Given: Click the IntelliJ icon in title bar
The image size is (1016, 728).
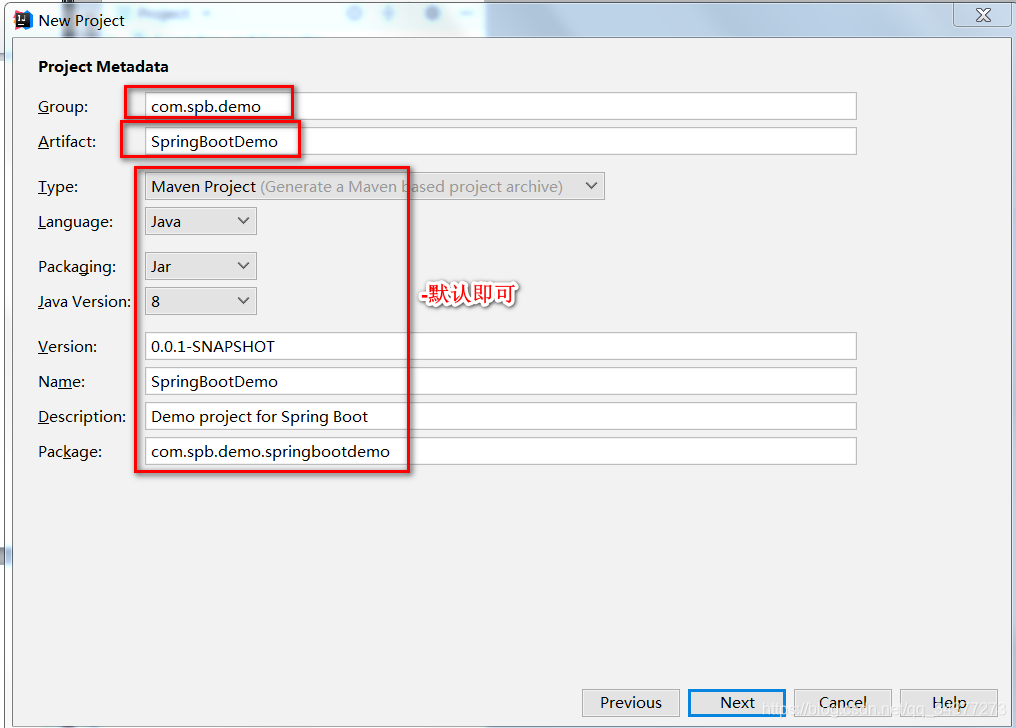Looking at the screenshot, I should tap(23, 20).
